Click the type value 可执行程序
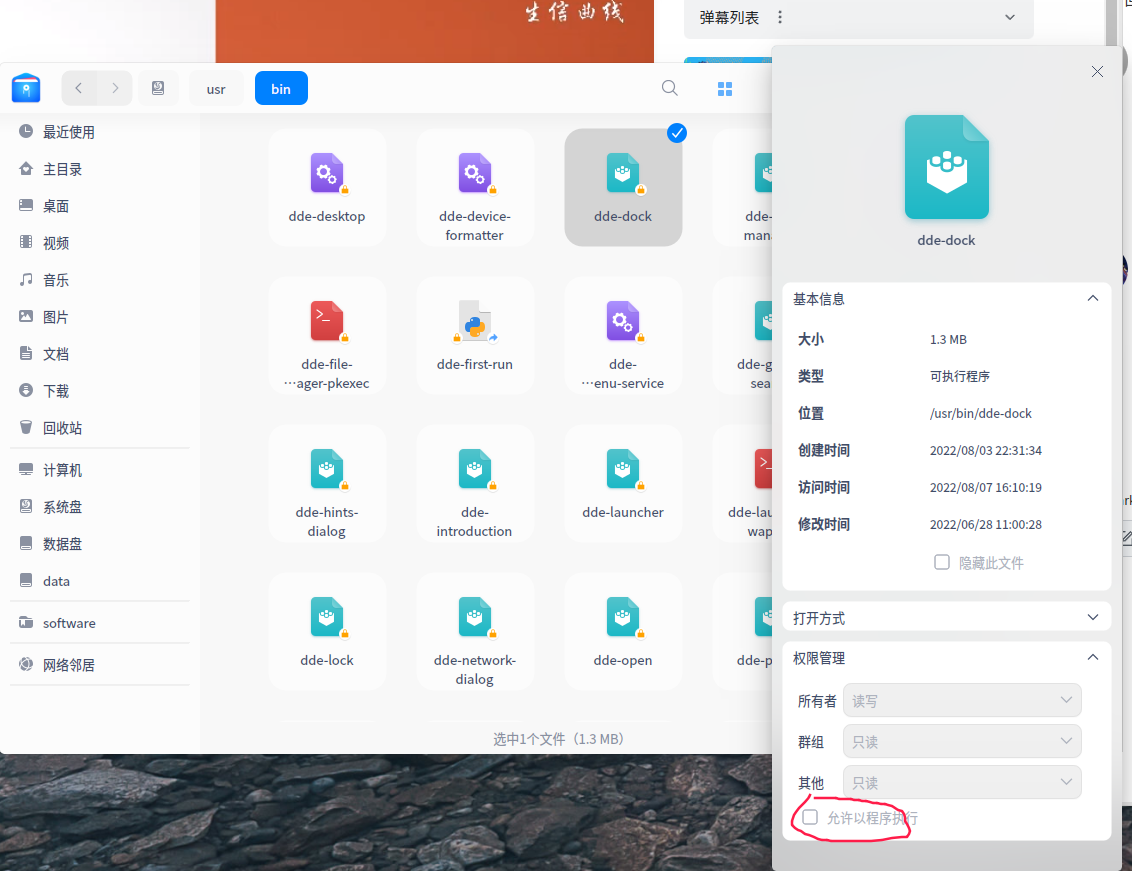Image resolution: width=1132 pixels, height=871 pixels. tap(959, 376)
